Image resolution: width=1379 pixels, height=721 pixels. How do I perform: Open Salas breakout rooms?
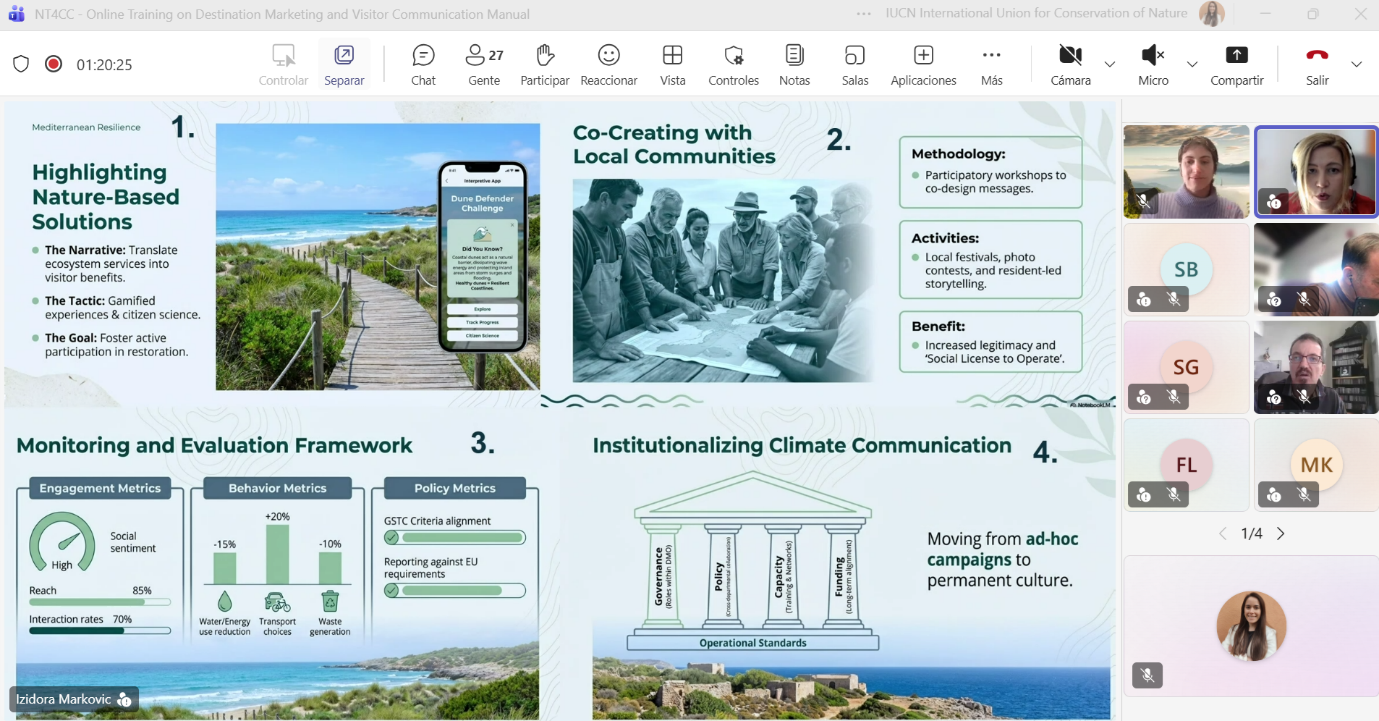coord(854,65)
